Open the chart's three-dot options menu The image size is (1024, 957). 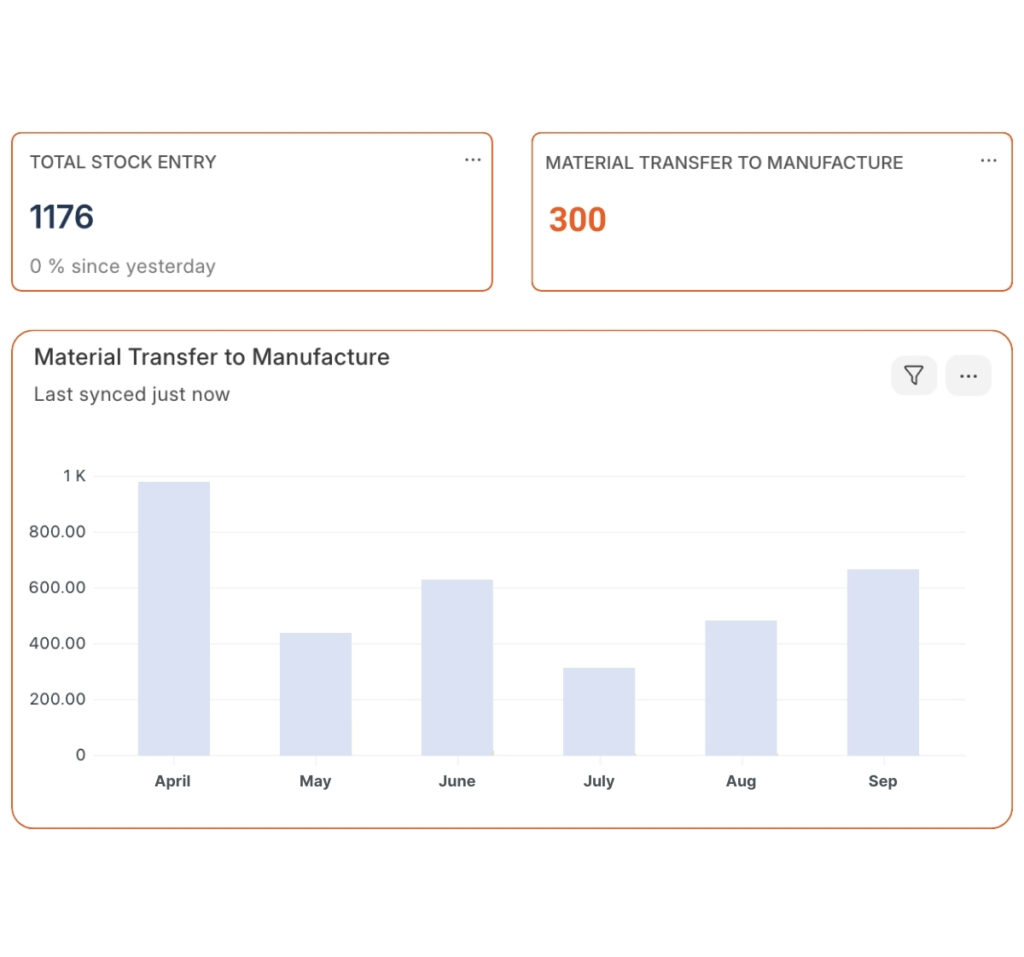968,375
